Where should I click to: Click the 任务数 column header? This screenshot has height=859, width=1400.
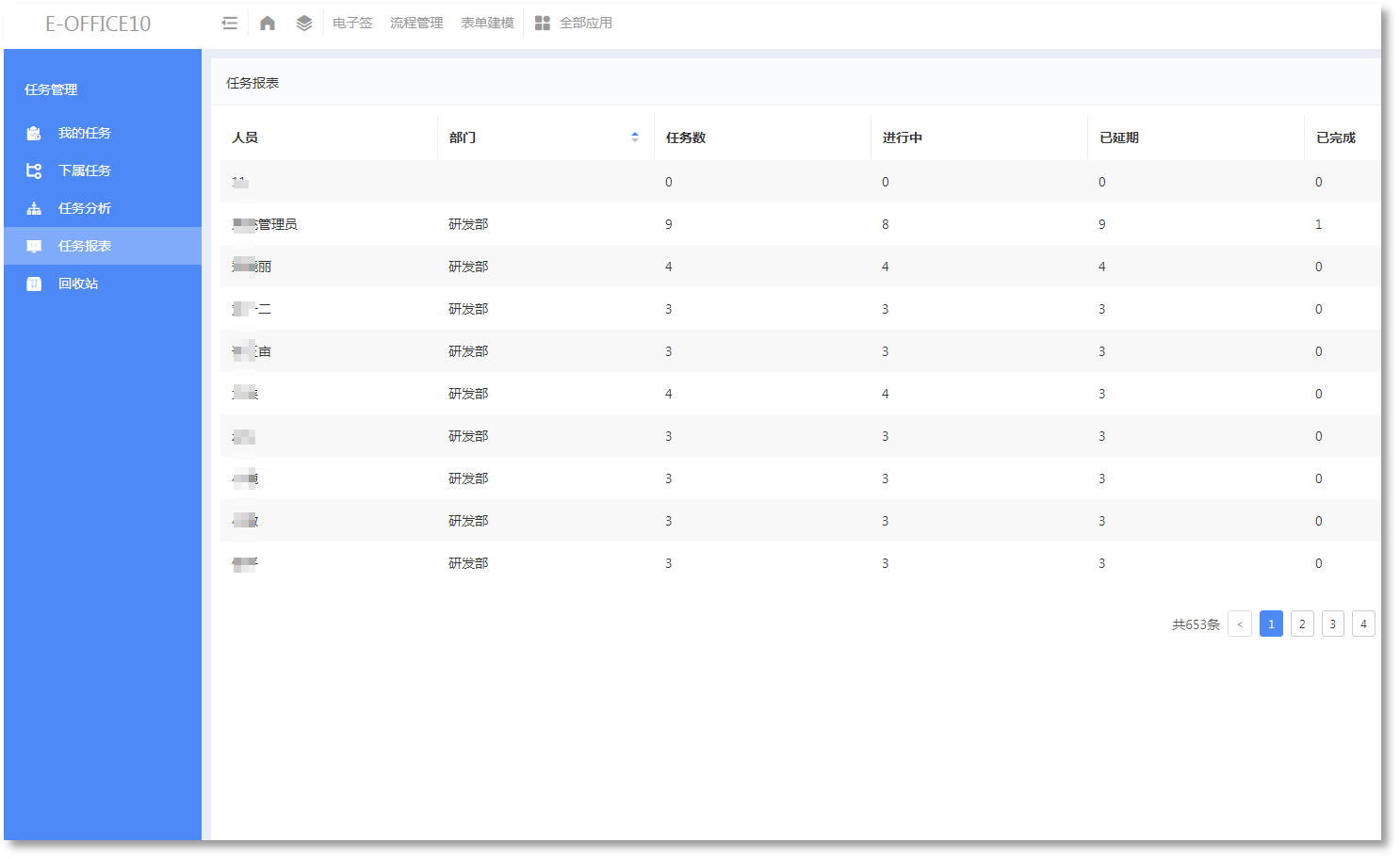(x=686, y=138)
